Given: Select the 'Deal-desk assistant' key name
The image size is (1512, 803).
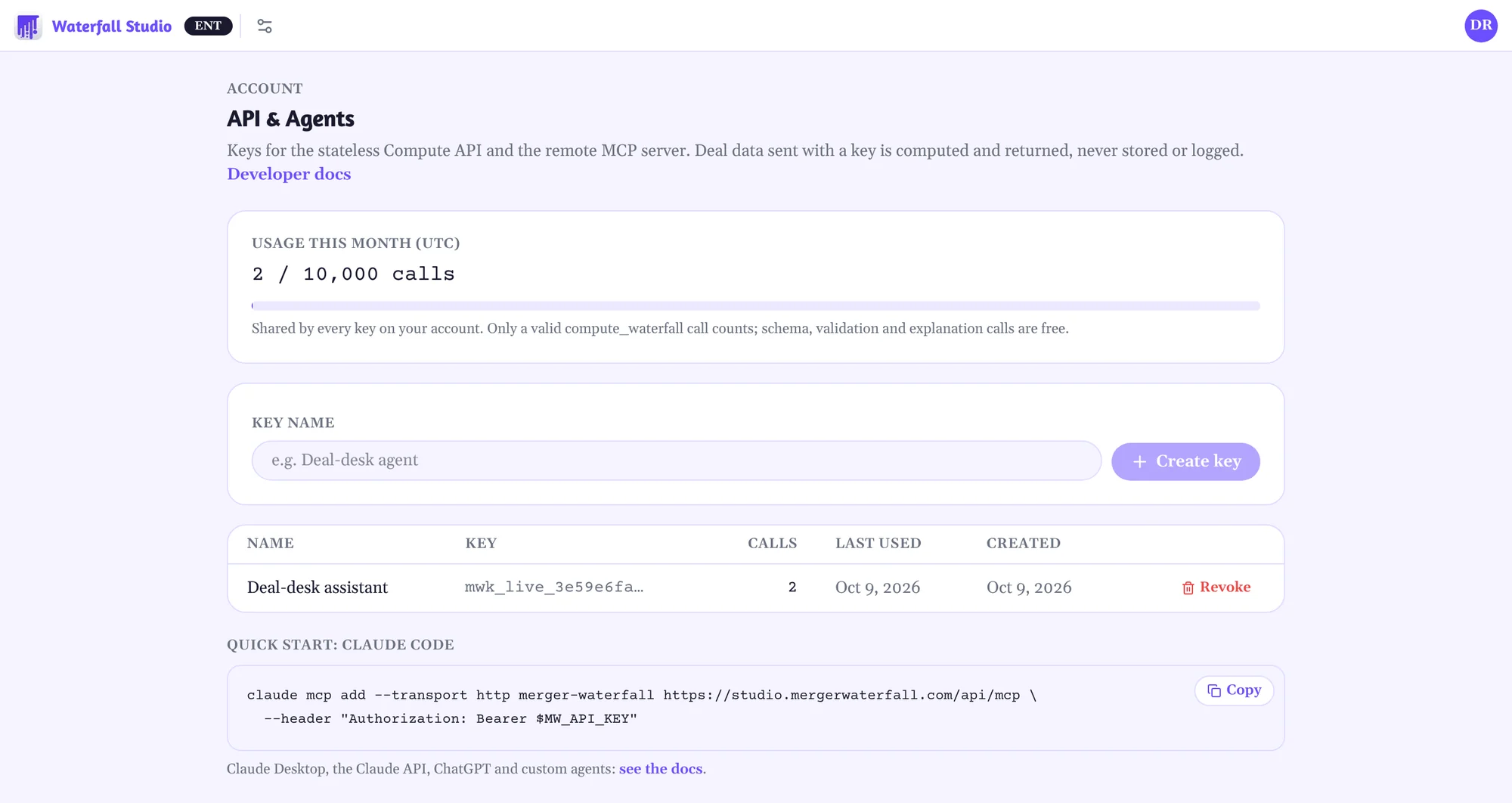Looking at the screenshot, I should tap(318, 588).
